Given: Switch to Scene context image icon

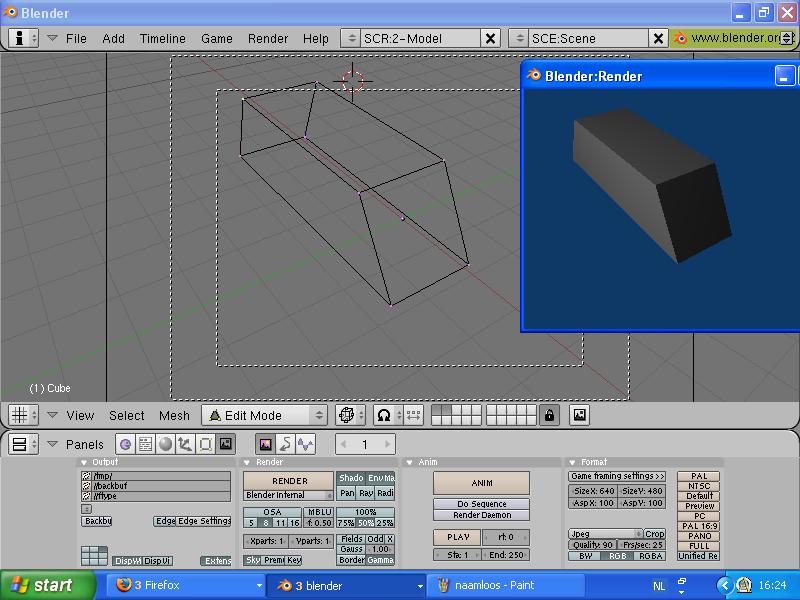Looking at the screenshot, I should [226, 444].
